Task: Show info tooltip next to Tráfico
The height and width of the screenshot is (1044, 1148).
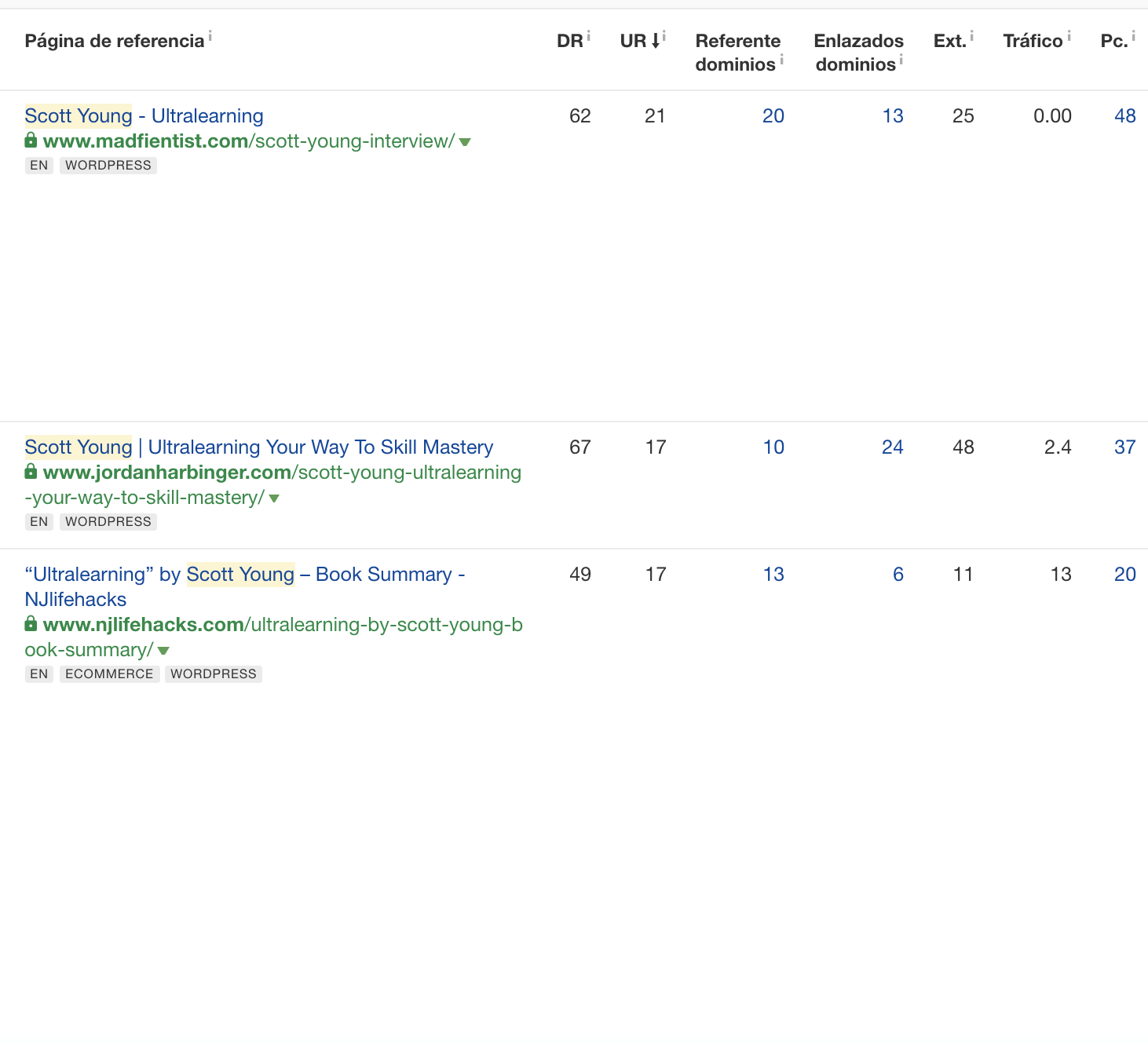Action: 1069,35
